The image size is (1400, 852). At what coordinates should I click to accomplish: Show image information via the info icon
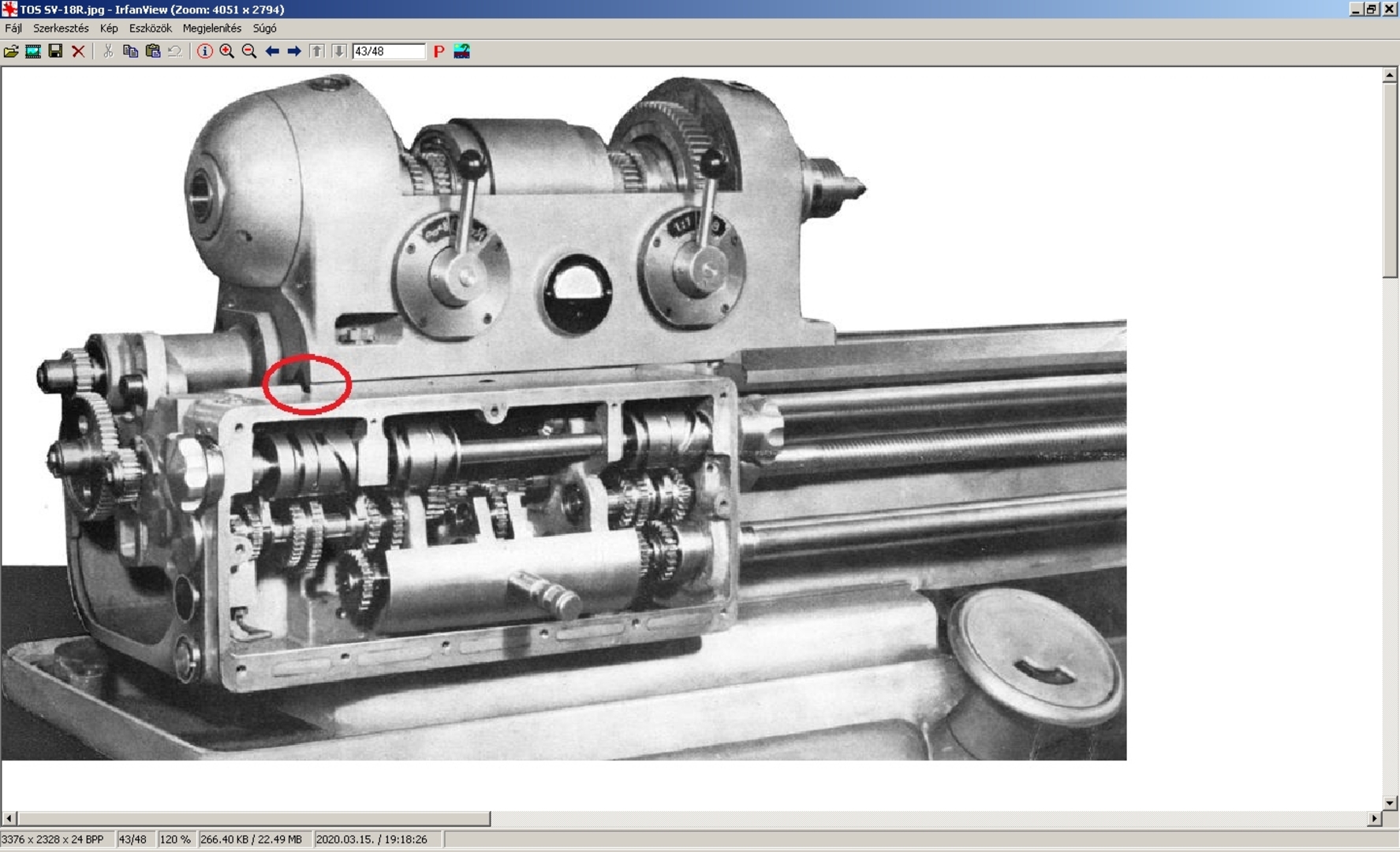[204, 51]
